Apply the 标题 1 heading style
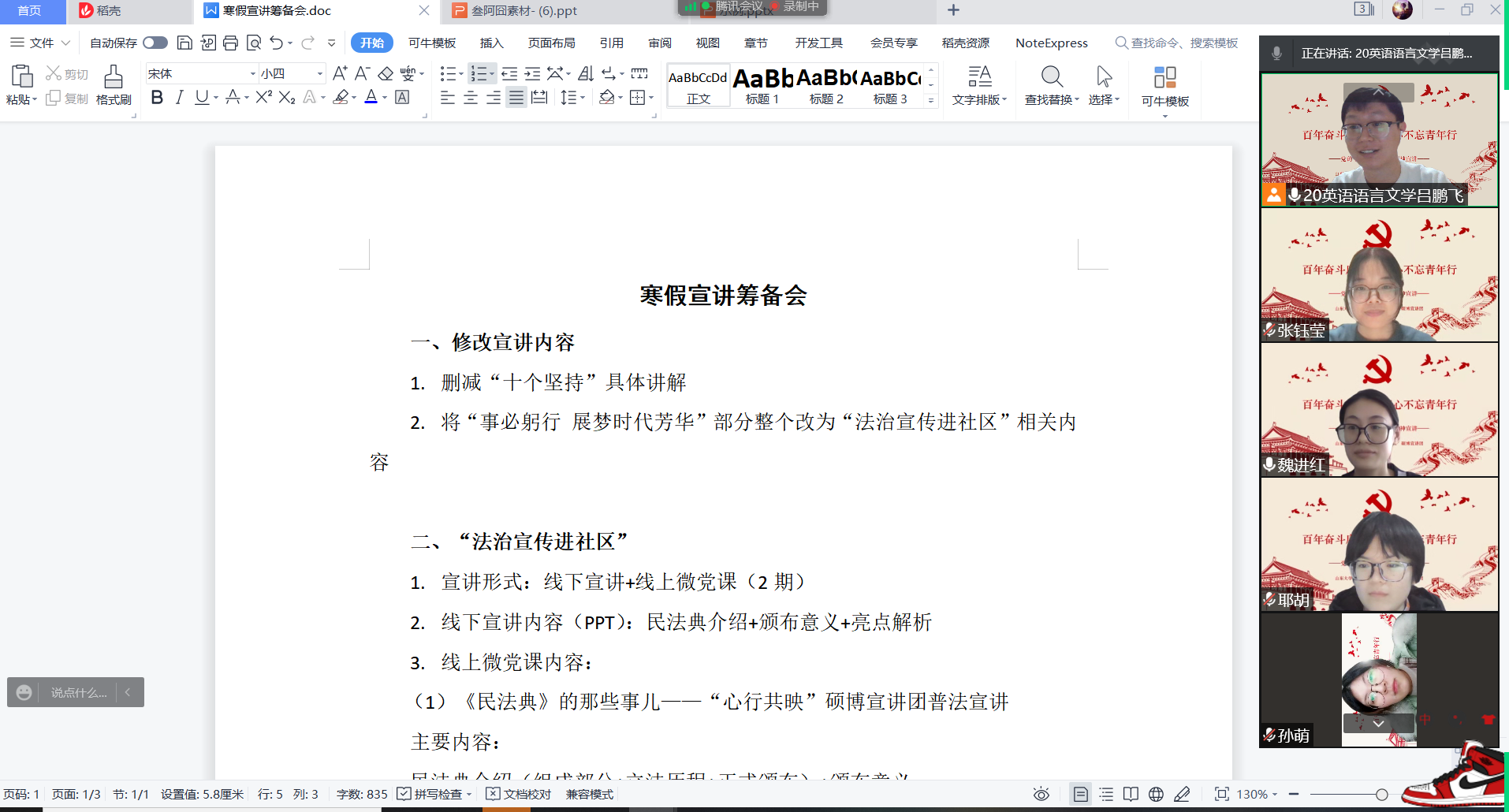This screenshot has width=1509, height=812. (762, 85)
